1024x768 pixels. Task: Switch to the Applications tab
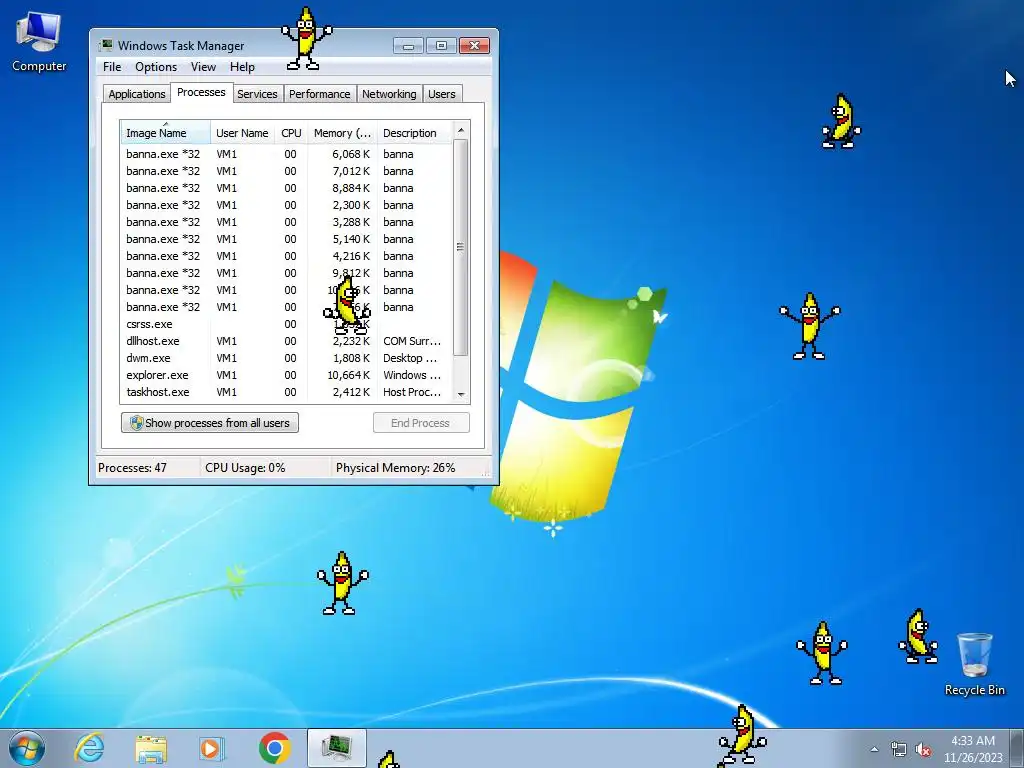pyautogui.click(x=136, y=94)
